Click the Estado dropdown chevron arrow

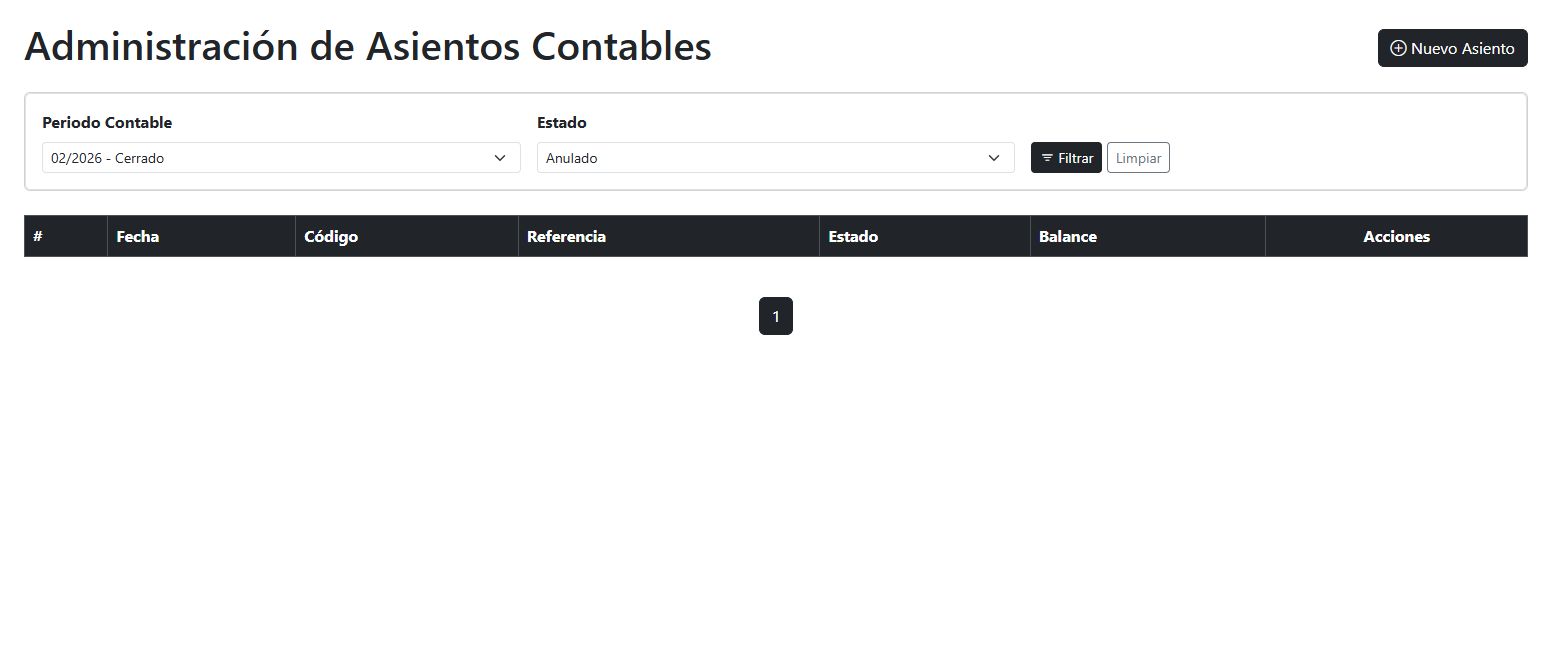994,157
